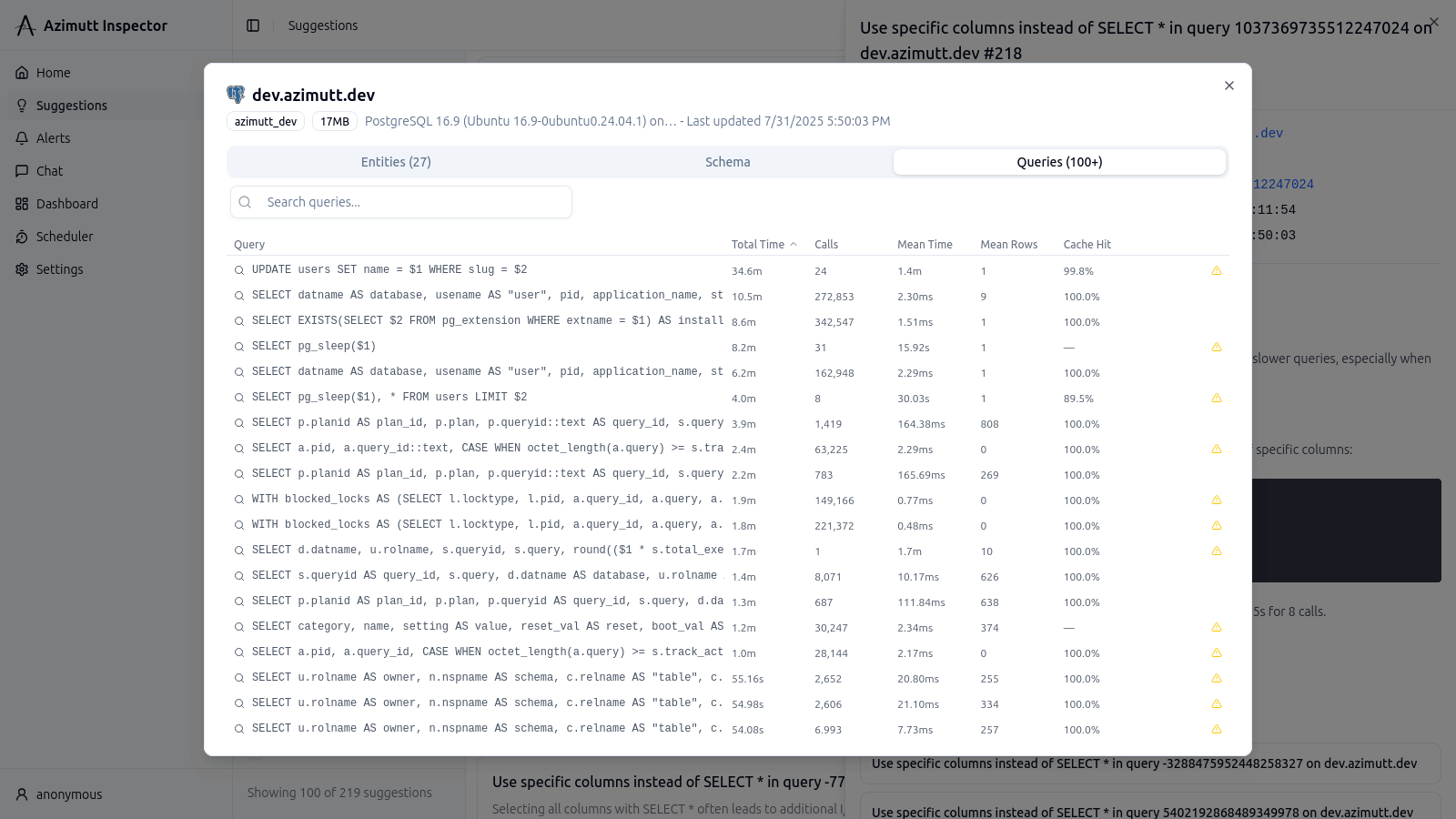Switch to the Schema tab
This screenshot has height=819, width=1456.
click(727, 162)
